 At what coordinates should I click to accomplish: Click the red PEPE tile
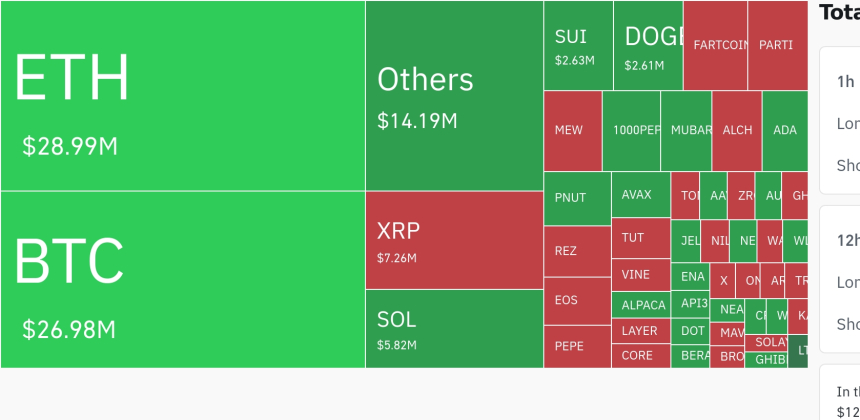coord(576,346)
